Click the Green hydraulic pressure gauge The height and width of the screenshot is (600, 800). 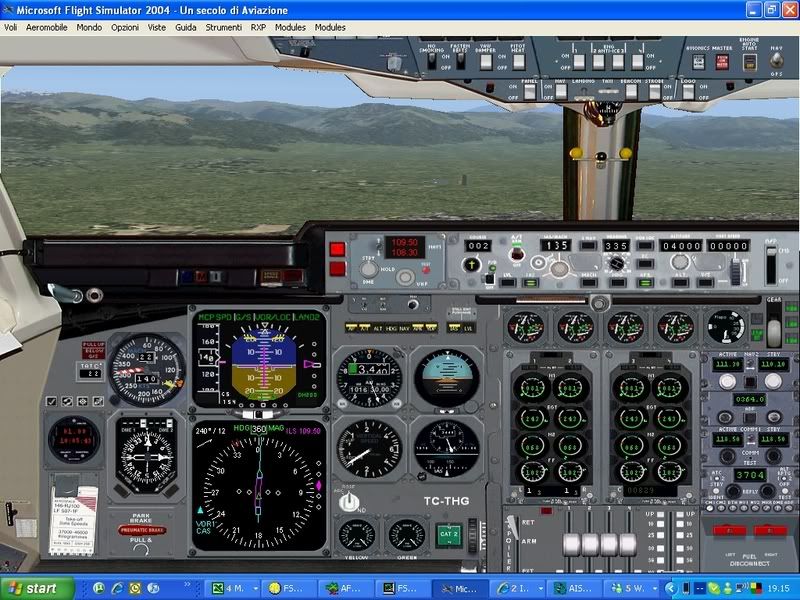pyautogui.click(x=407, y=536)
